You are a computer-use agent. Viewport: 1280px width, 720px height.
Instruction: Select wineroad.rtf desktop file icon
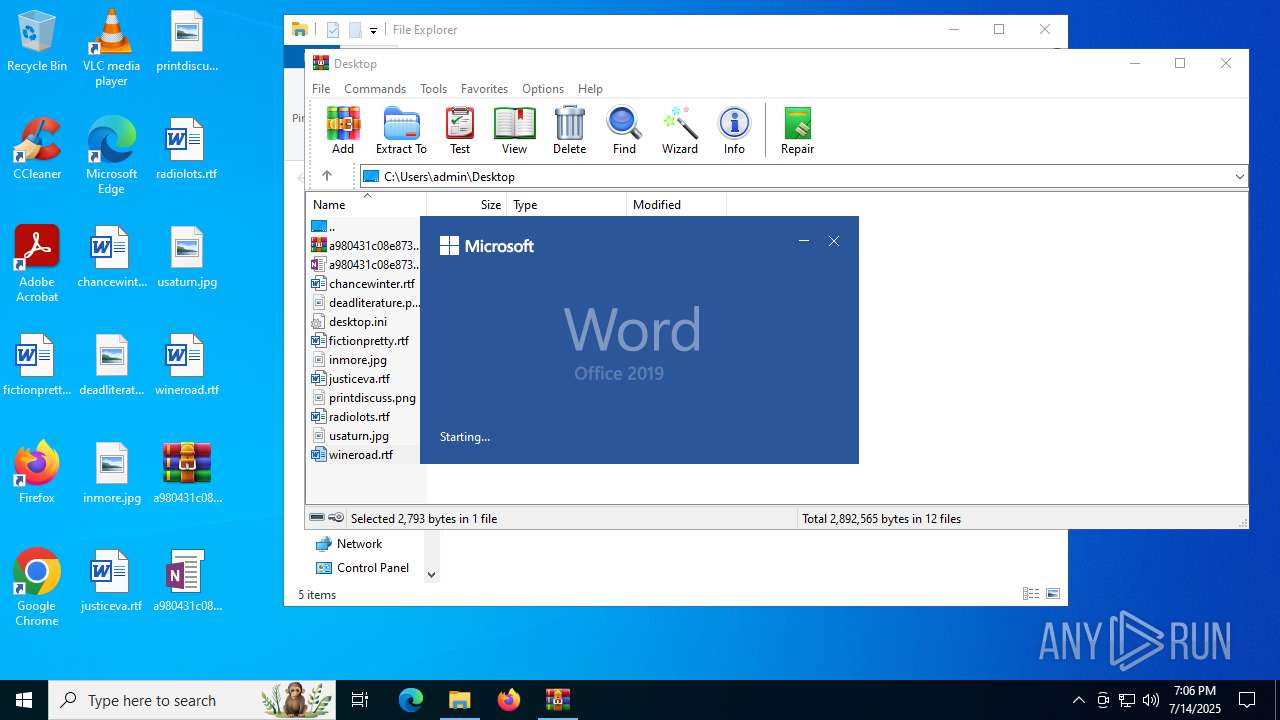point(187,365)
